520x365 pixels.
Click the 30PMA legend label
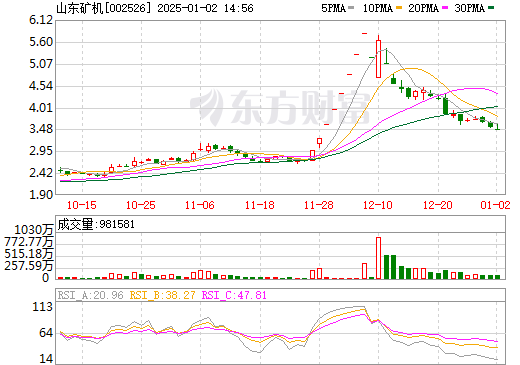[469, 8]
